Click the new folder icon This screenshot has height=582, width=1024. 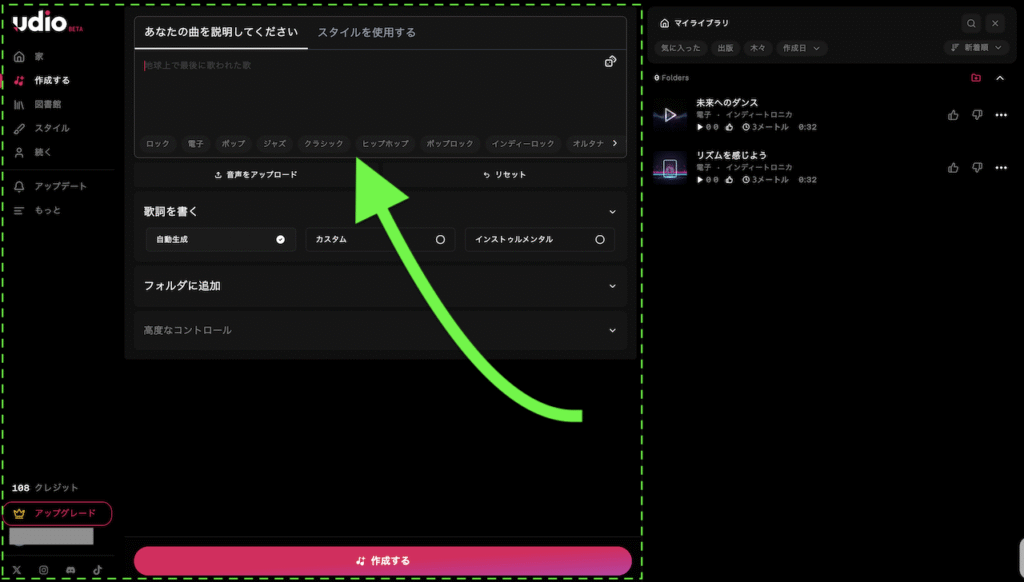976,78
